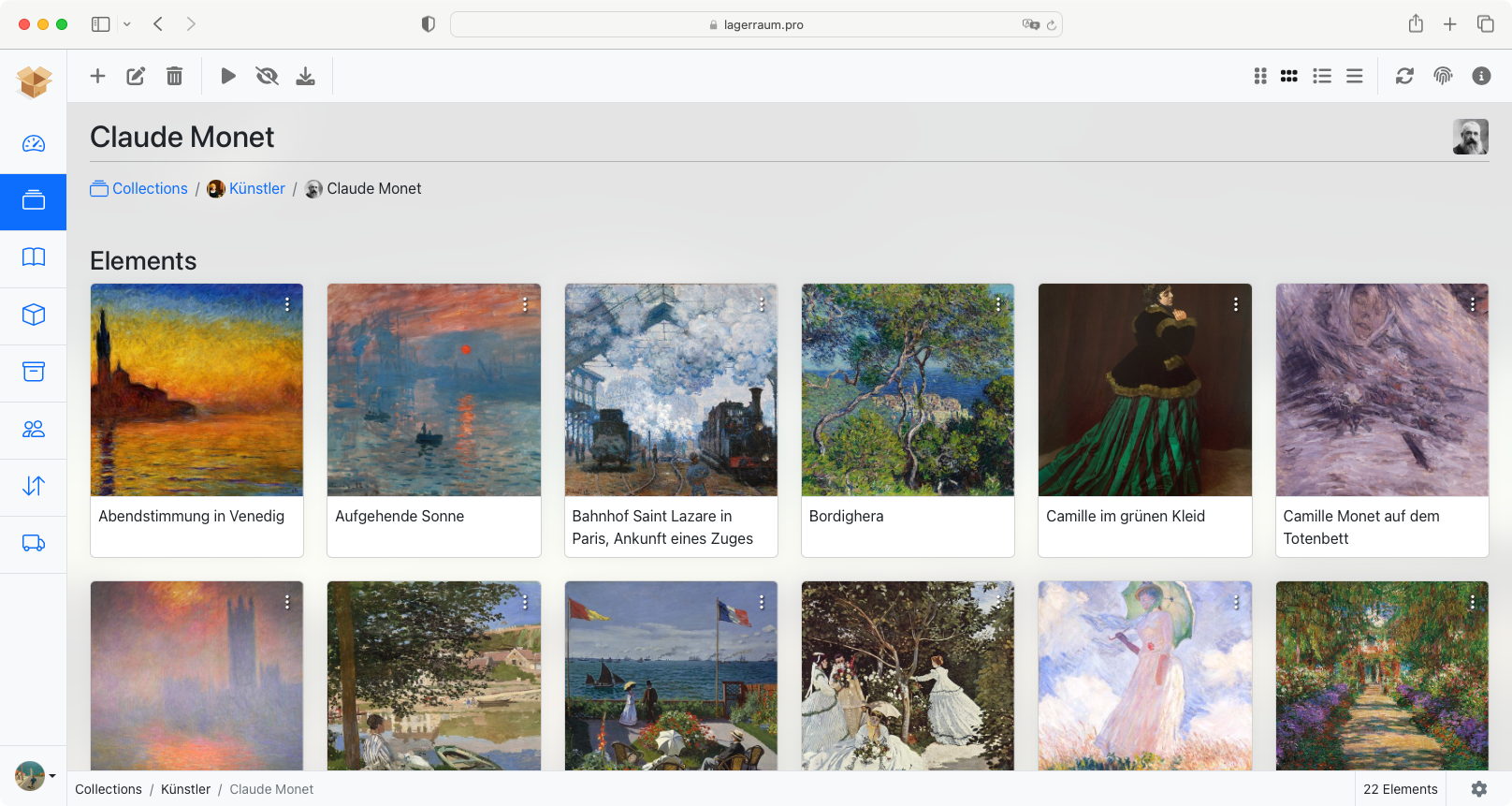The width and height of the screenshot is (1512, 806).
Task: Open the garden path painting thumbnail
Action: (x=1382, y=676)
